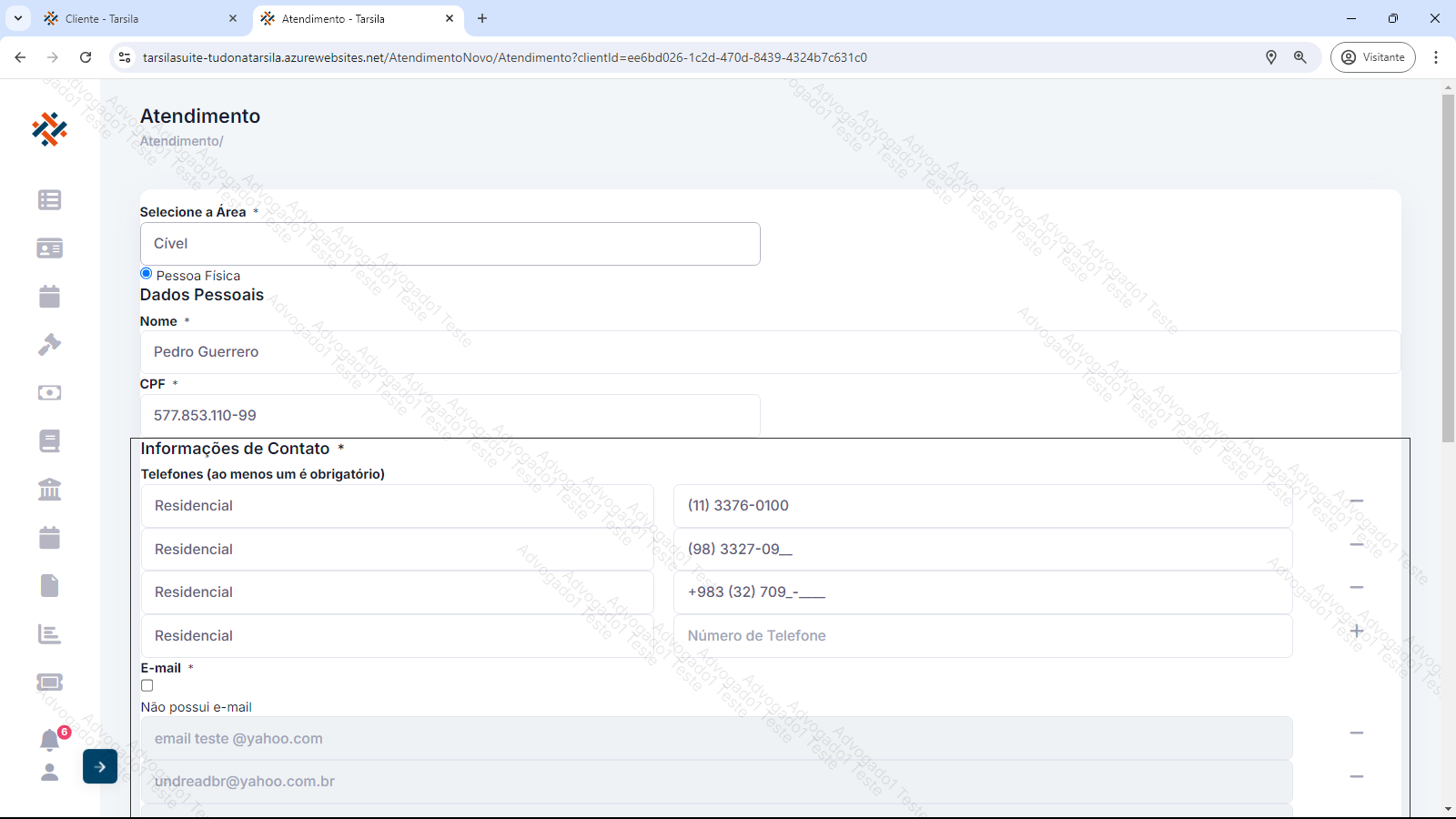Click the bar chart reports icon
This screenshot has height=819, width=1456.
tap(49, 634)
